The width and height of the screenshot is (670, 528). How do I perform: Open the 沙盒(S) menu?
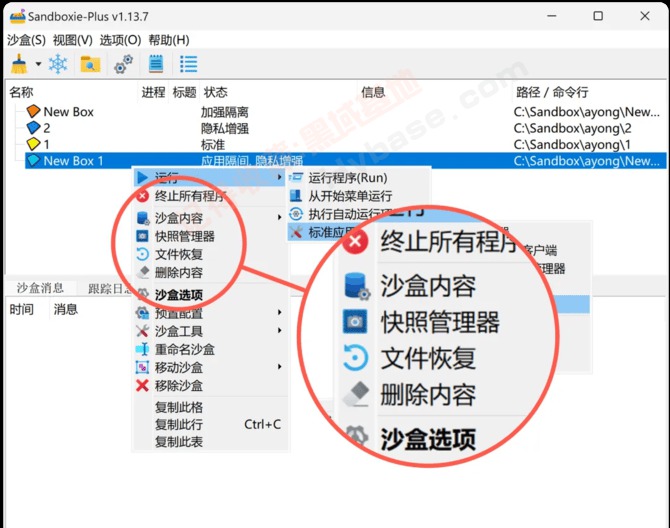[26, 40]
